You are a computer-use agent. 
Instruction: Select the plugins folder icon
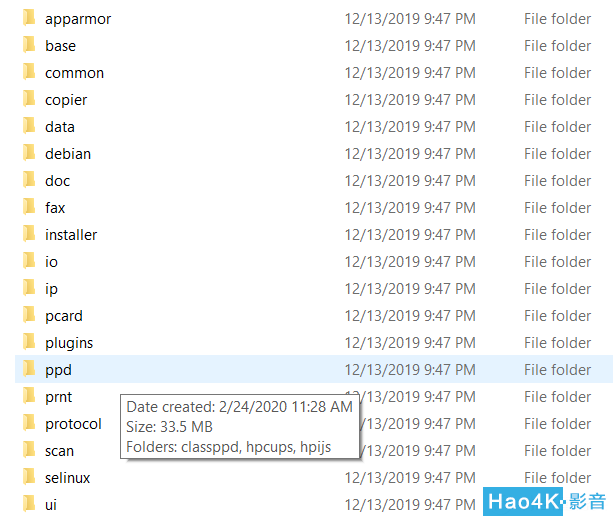(x=29, y=342)
